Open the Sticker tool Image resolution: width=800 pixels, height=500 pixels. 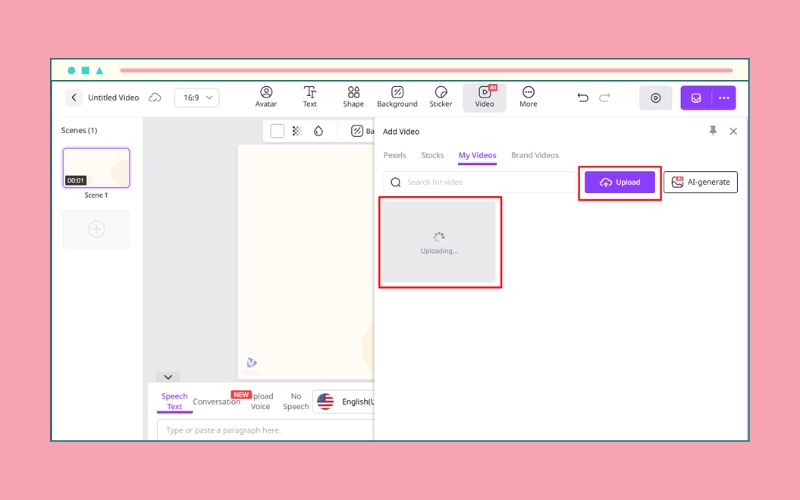(x=441, y=97)
